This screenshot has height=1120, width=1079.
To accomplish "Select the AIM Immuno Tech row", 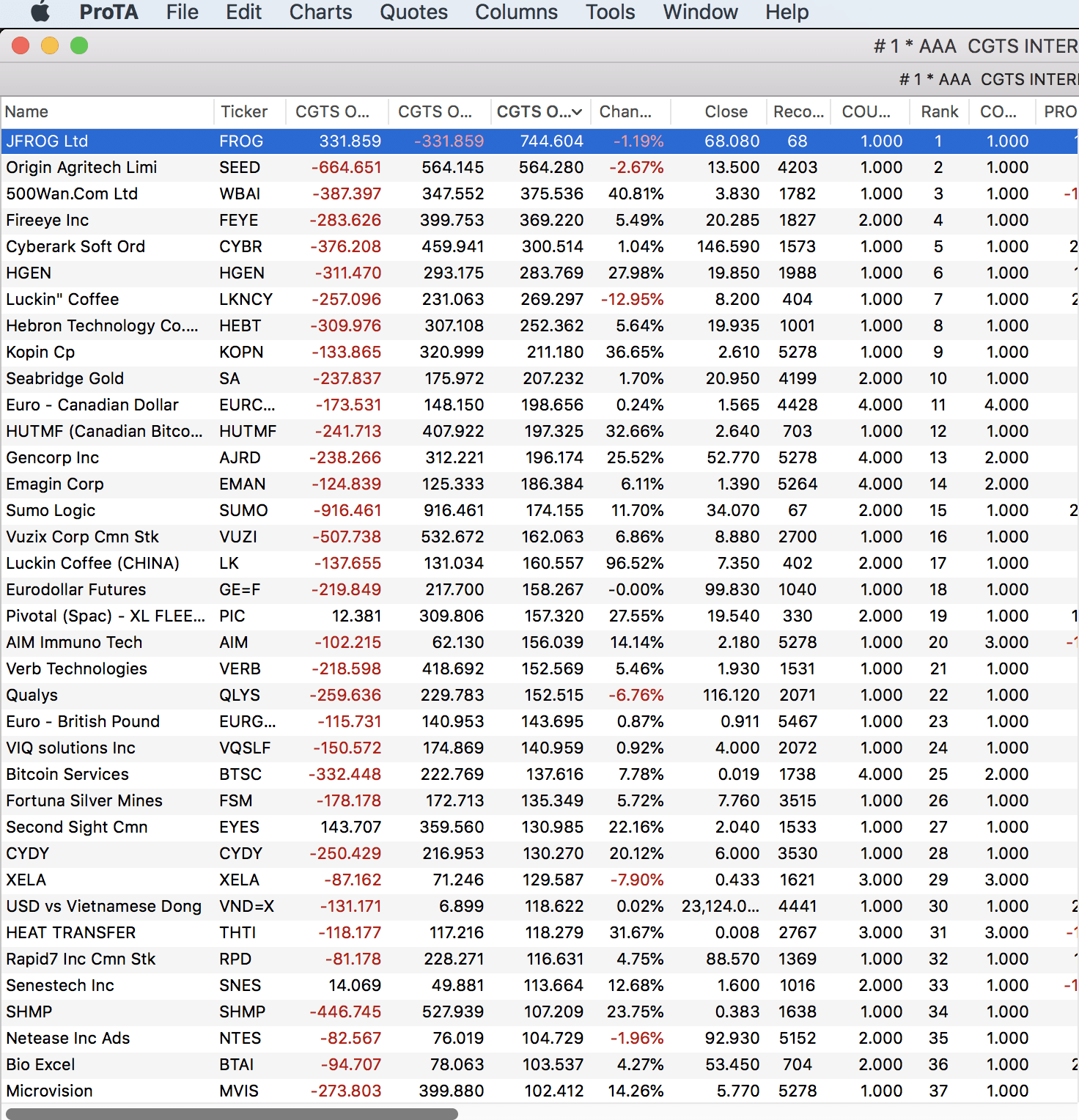I will click(539, 642).
